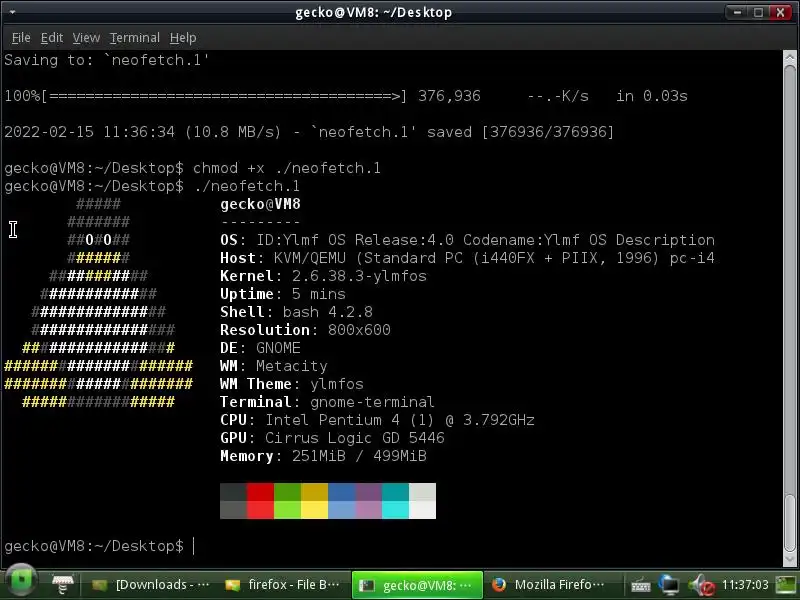Switch to firefox File Browser taskbar entry
This screenshot has width=800, height=600.
[x=283, y=585]
